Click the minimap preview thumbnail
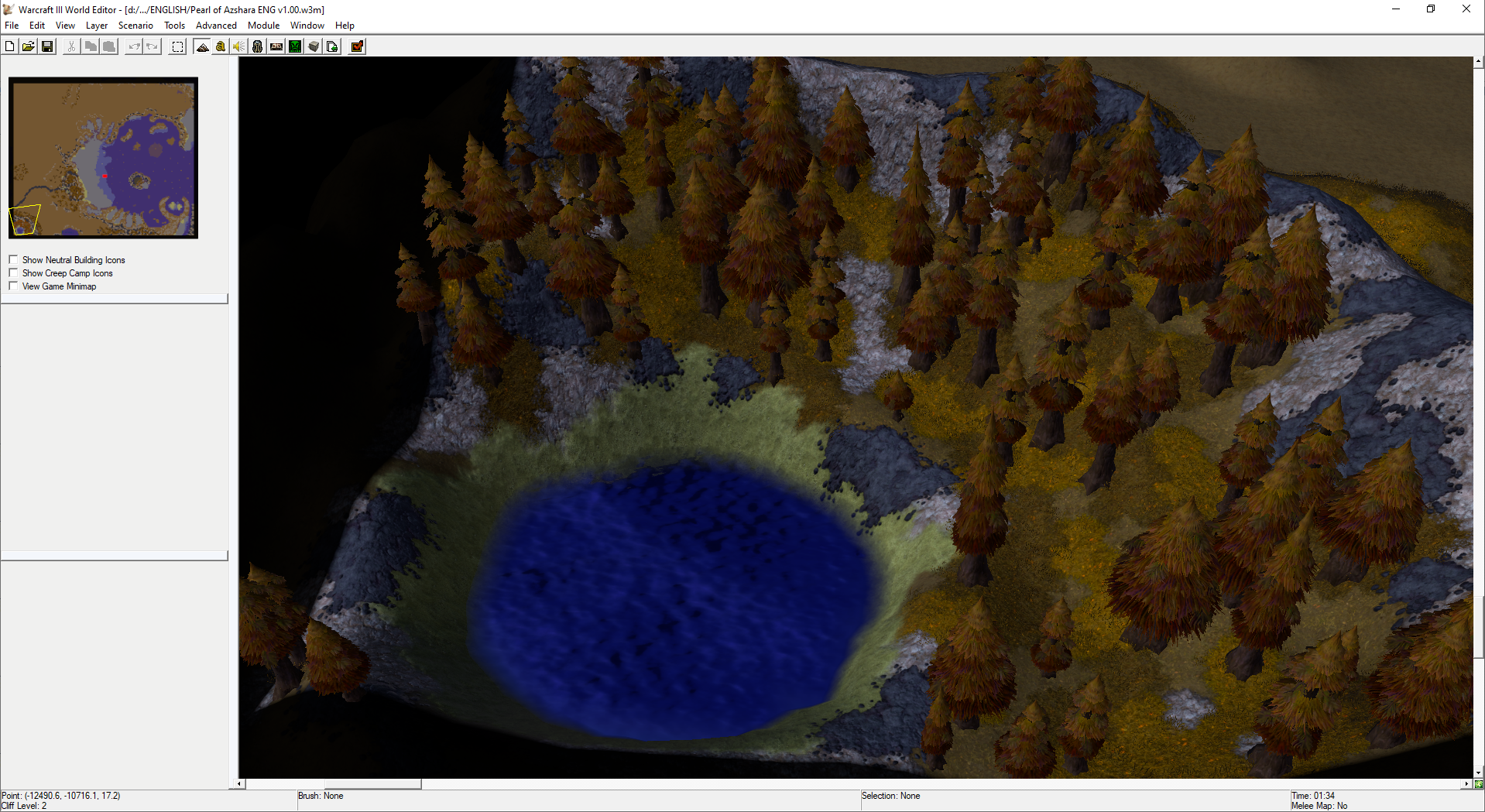The height and width of the screenshot is (812, 1485). pyautogui.click(x=104, y=158)
